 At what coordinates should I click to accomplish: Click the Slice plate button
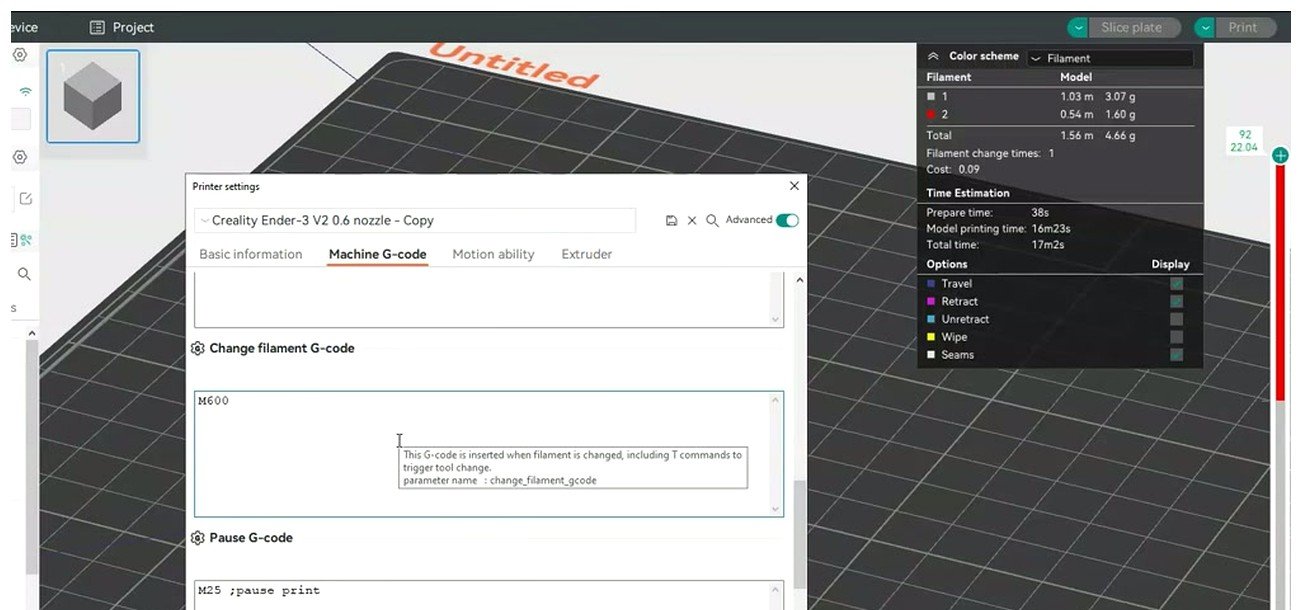tap(1134, 28)
